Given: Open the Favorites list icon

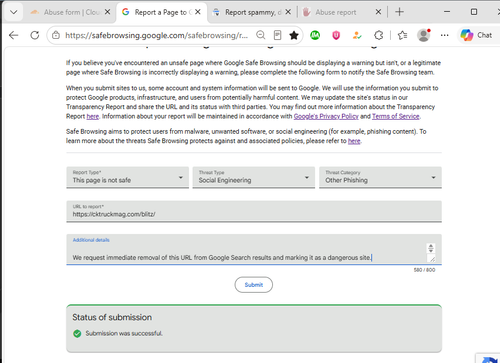Looking at the screenshot, I should [402, 35].
